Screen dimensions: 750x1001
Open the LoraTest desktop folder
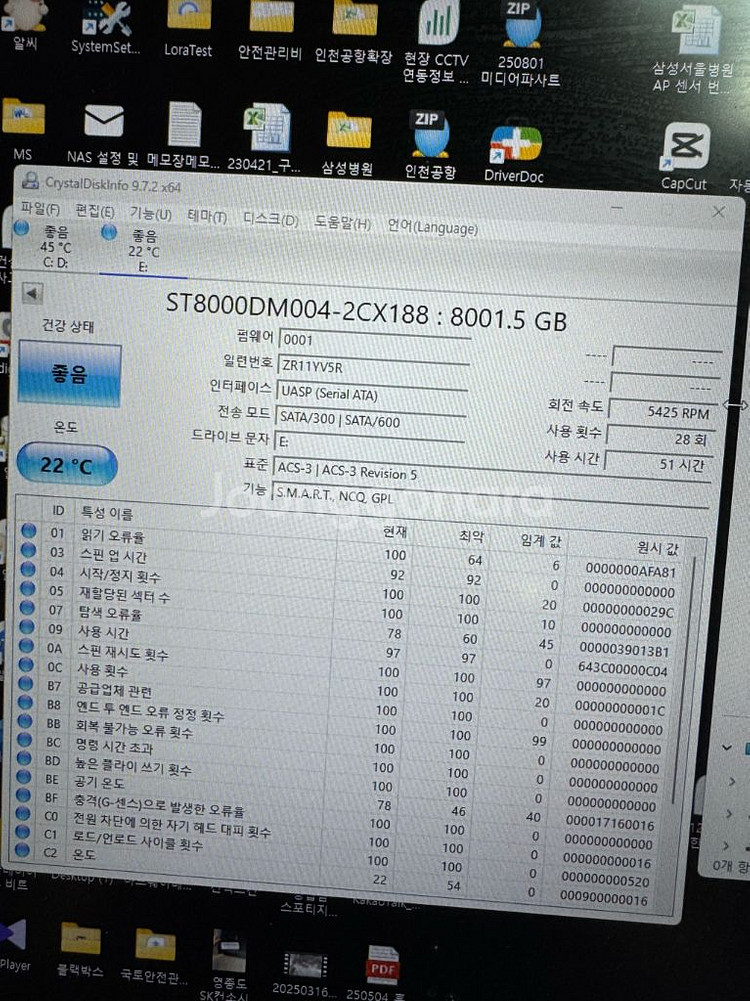click(x=188, y=30)
